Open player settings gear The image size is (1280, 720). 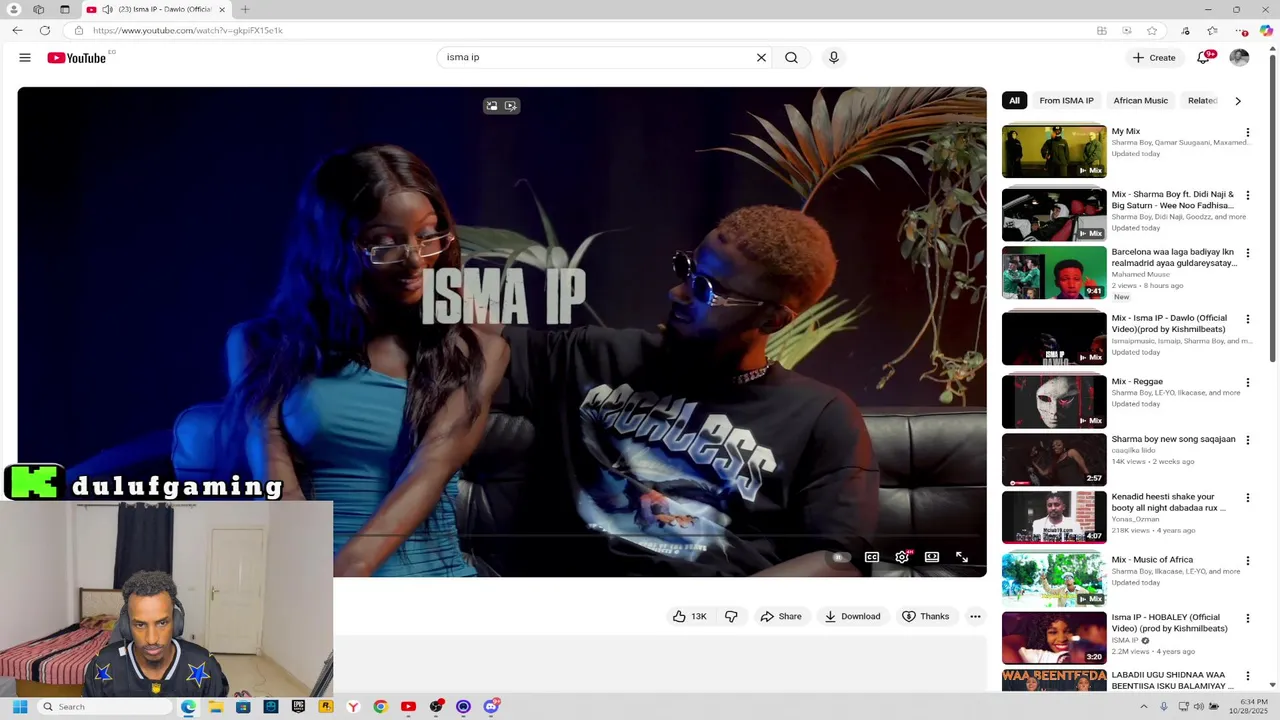click(x=902, y=557)
